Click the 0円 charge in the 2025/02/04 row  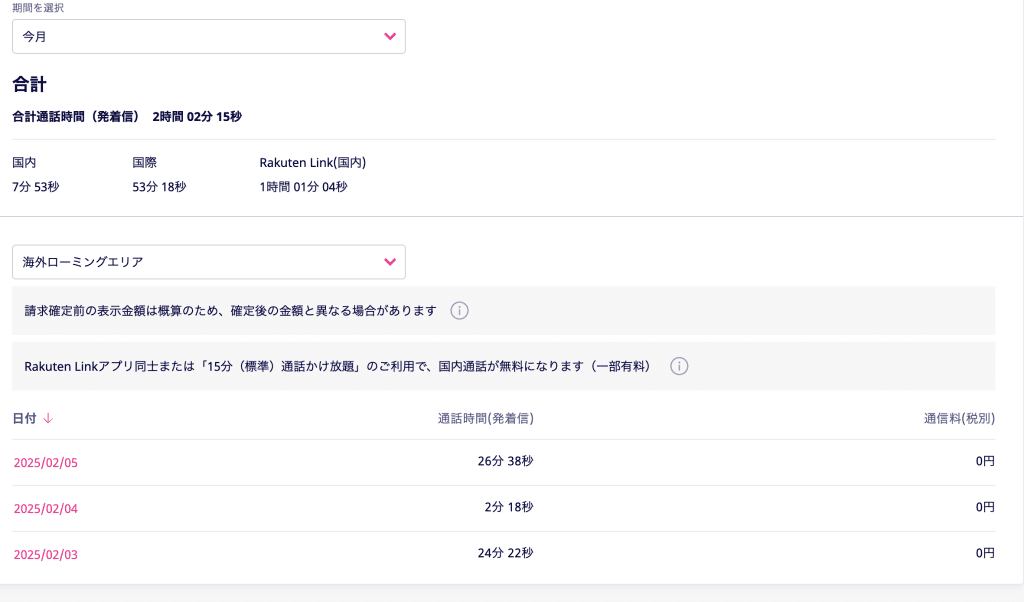[x=985, y=507]
